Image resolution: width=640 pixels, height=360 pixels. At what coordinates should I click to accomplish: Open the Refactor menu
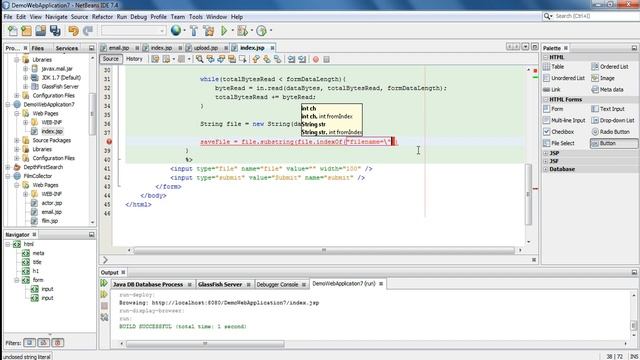pos(102,17)
